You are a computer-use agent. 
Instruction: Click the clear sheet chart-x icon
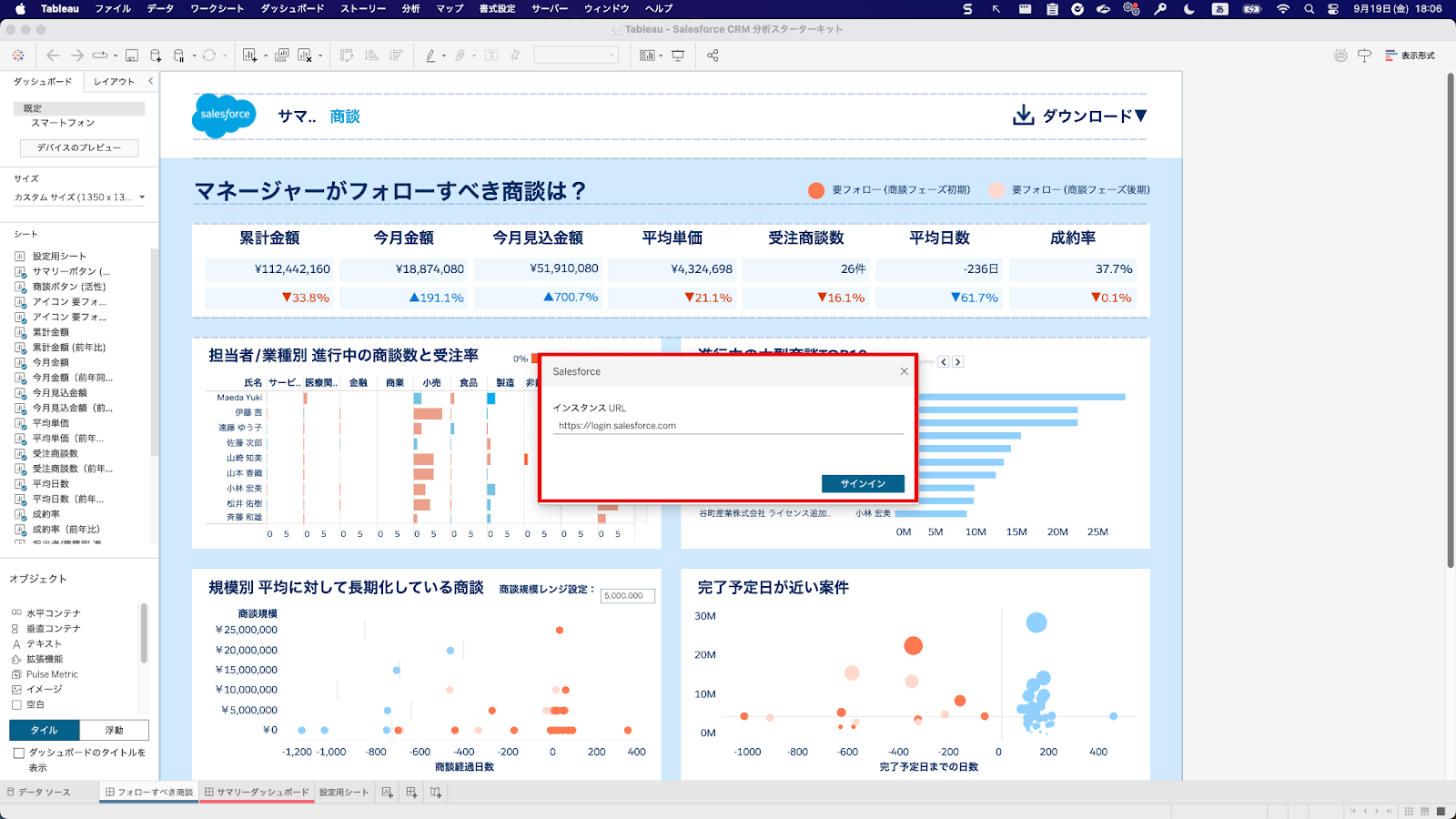pyautogui.click(x=305, y=56)
